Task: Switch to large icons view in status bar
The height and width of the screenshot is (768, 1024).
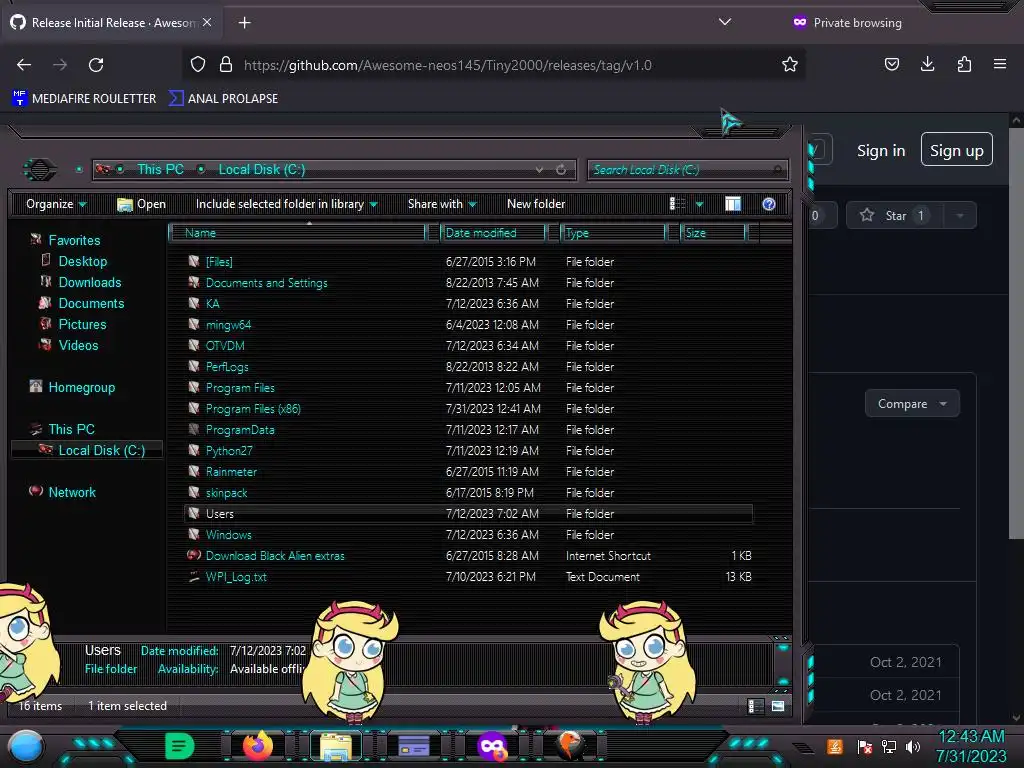Action: 778,706
